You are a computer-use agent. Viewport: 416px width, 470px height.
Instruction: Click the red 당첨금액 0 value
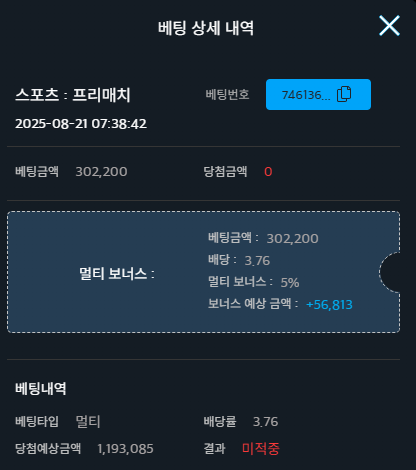click(268, 172)
